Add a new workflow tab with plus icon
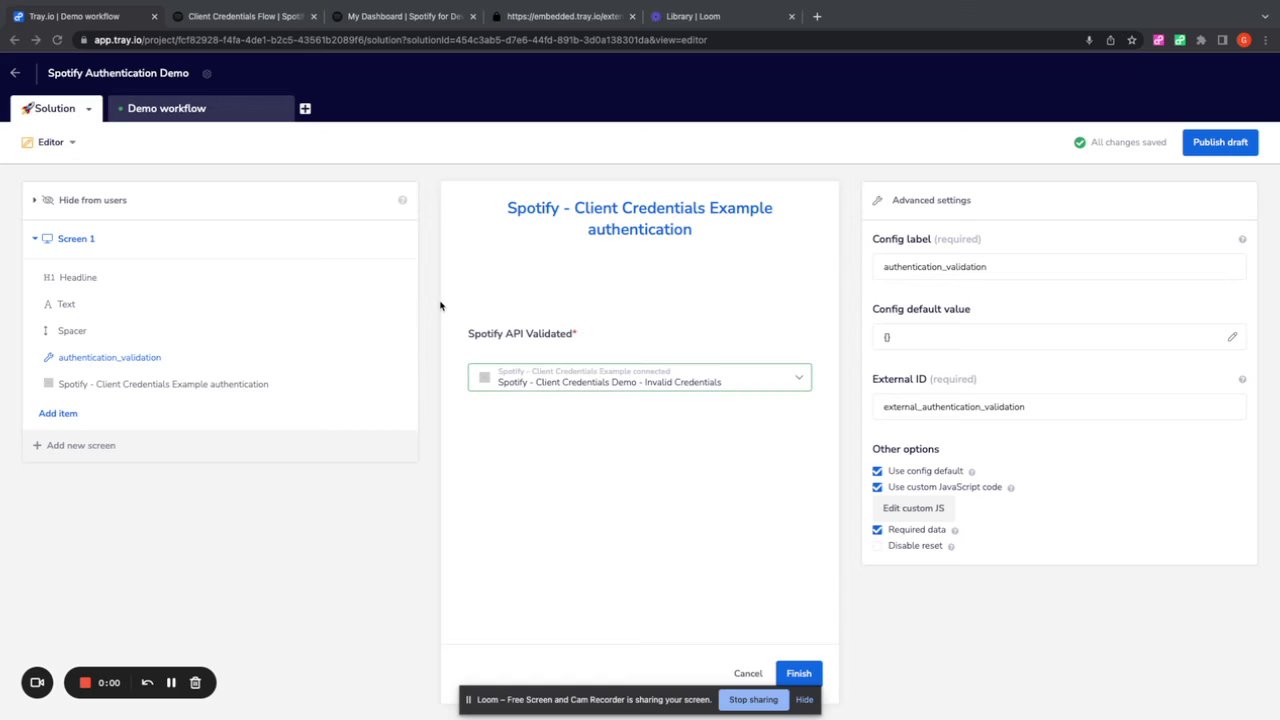Image resolution: width=1280 pixels, height=720 pixels. (305, 109)
